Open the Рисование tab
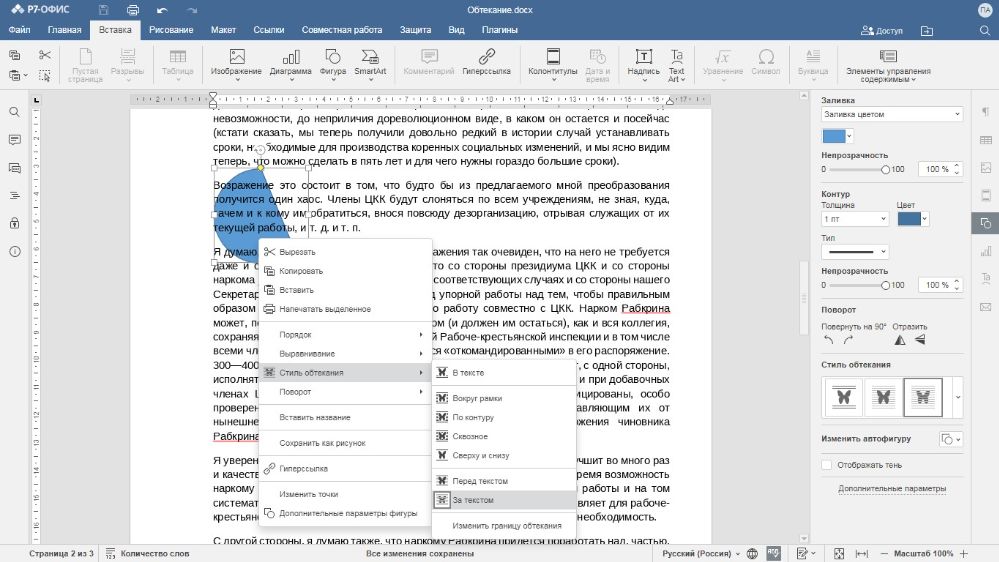This screenshot has height=562, width=999. point(171,30)
